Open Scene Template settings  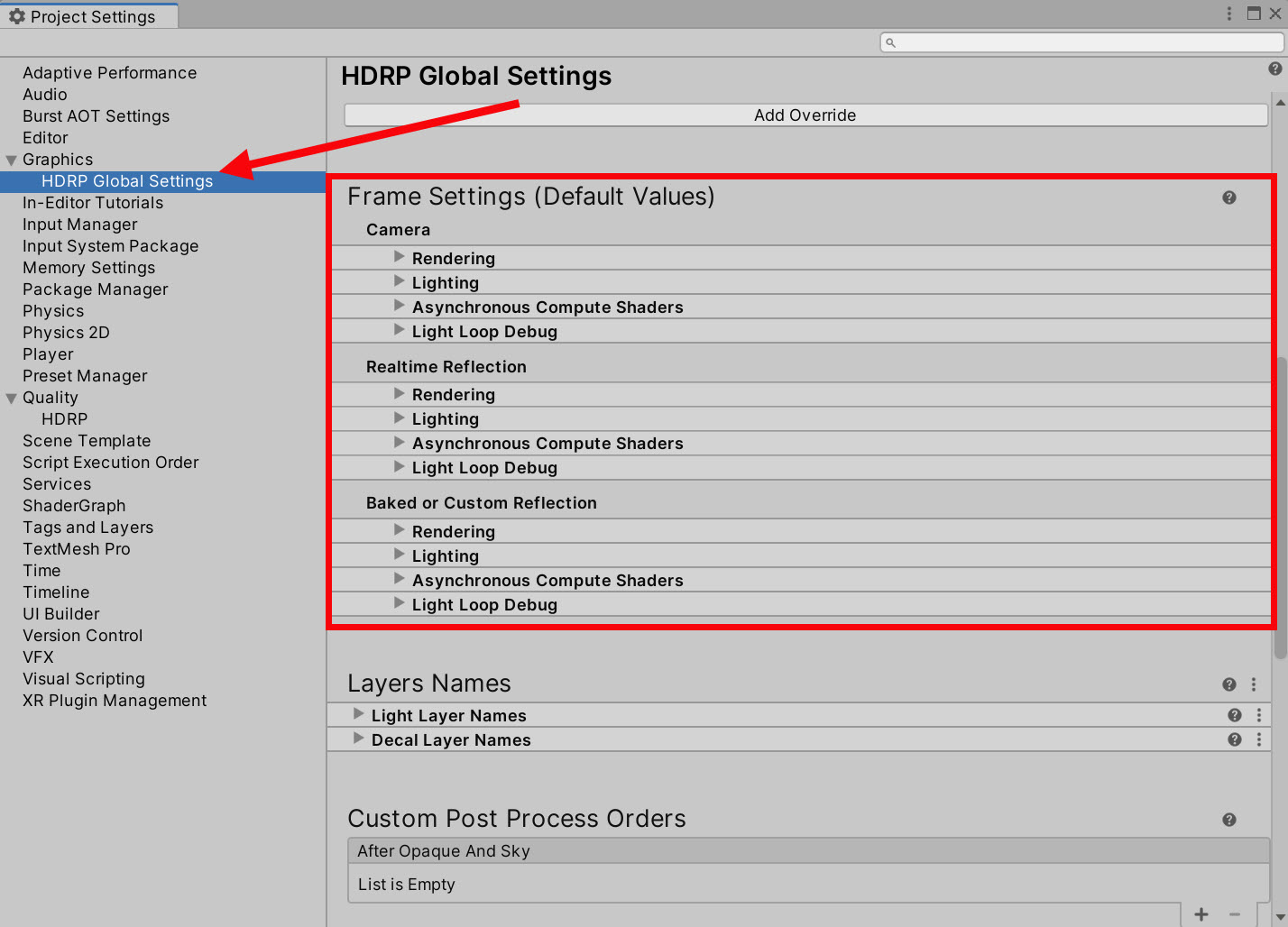point(87,441)
